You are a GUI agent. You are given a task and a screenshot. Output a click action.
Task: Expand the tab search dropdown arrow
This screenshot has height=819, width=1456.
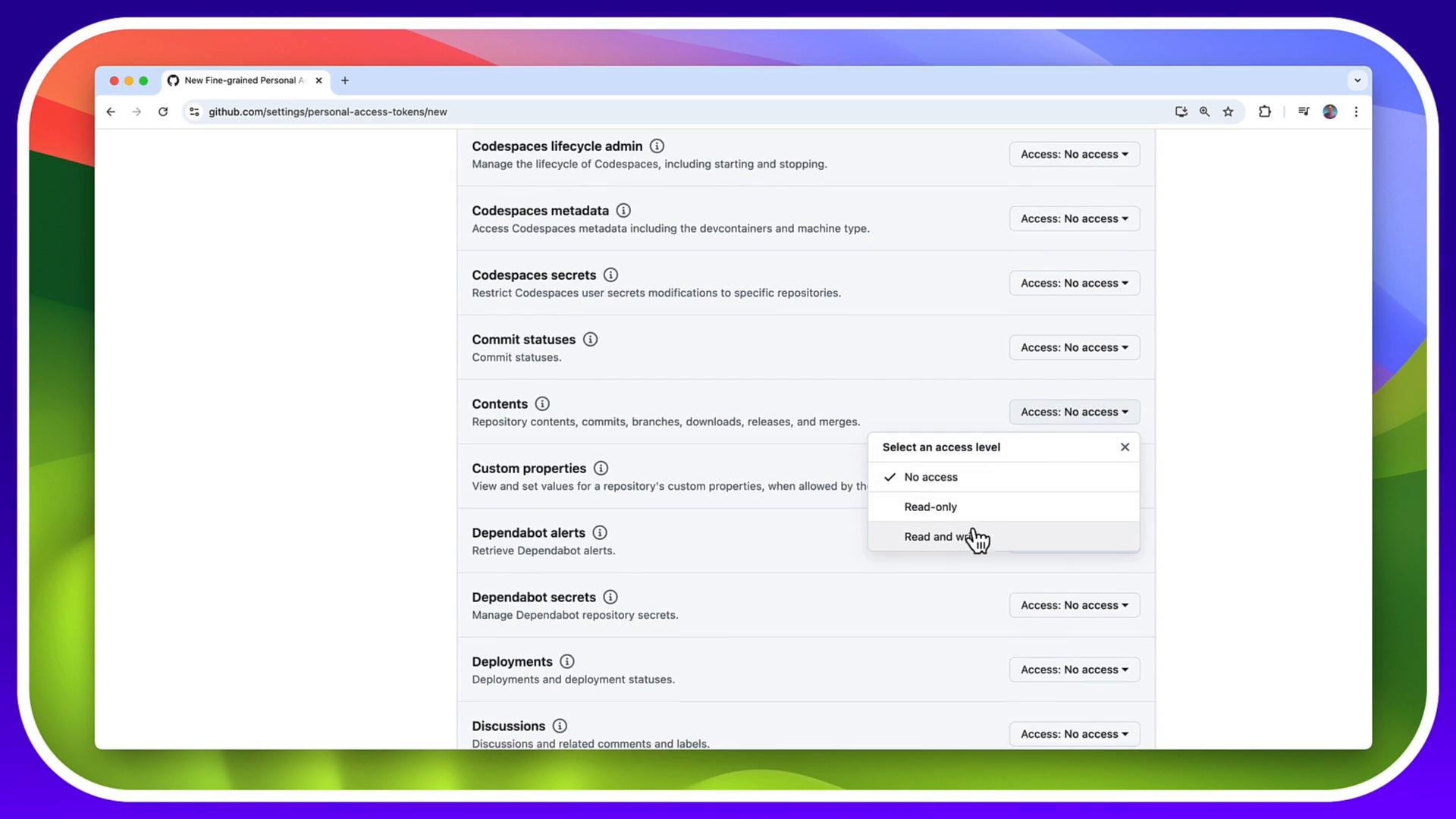(1357, 80)
